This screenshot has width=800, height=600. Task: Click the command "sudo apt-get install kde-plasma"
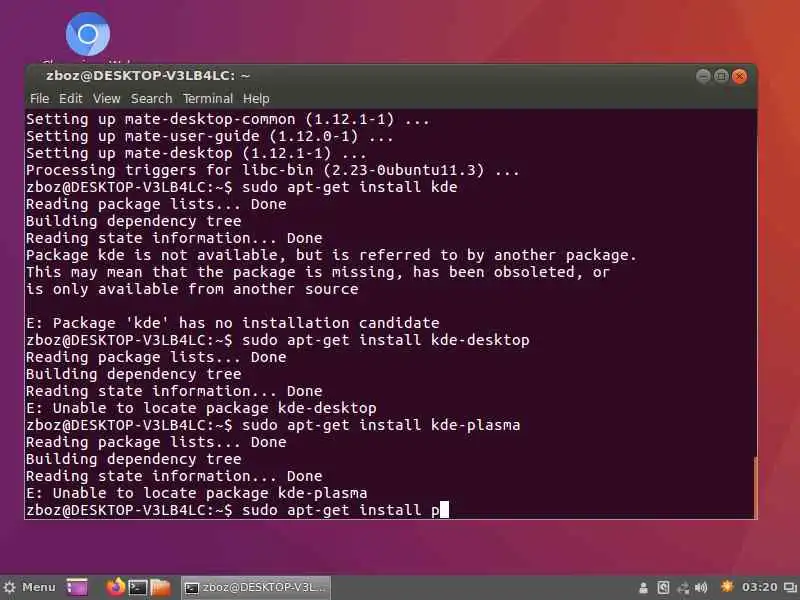point(381,425)
